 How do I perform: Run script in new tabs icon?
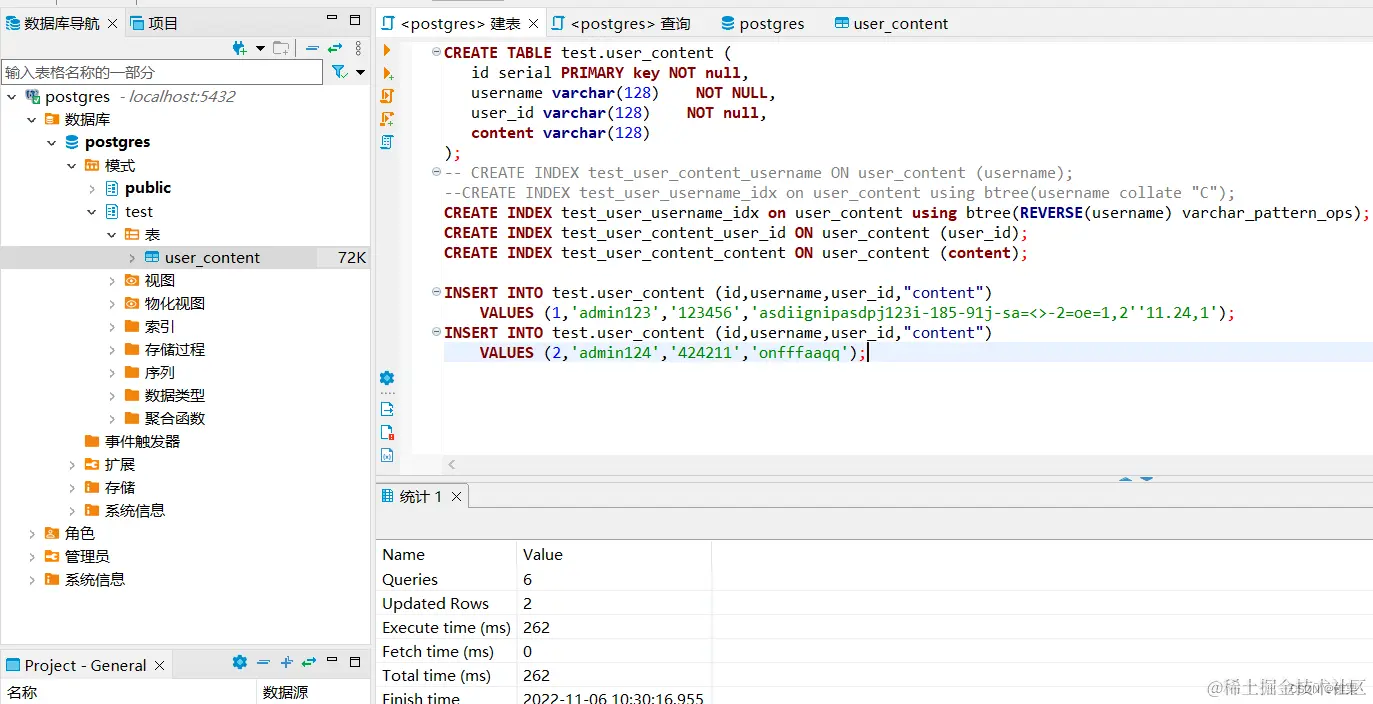[x=387, y=119]
